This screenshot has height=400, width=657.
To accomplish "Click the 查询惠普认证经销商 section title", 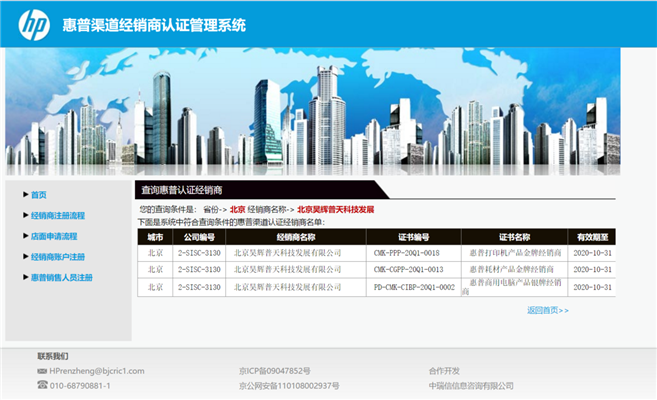I will coord(182,190).
